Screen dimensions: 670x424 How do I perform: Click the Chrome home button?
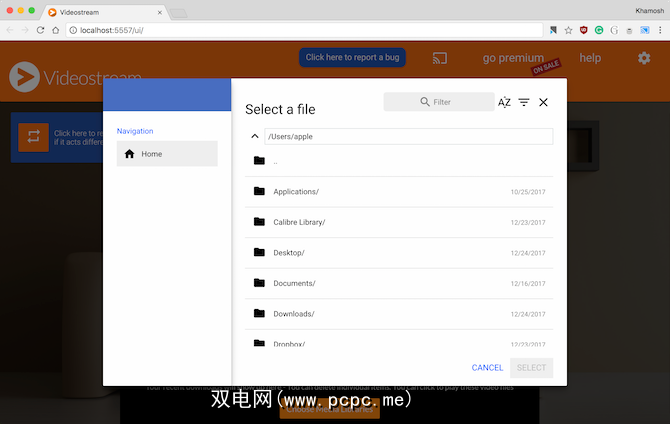coord(56,30)
